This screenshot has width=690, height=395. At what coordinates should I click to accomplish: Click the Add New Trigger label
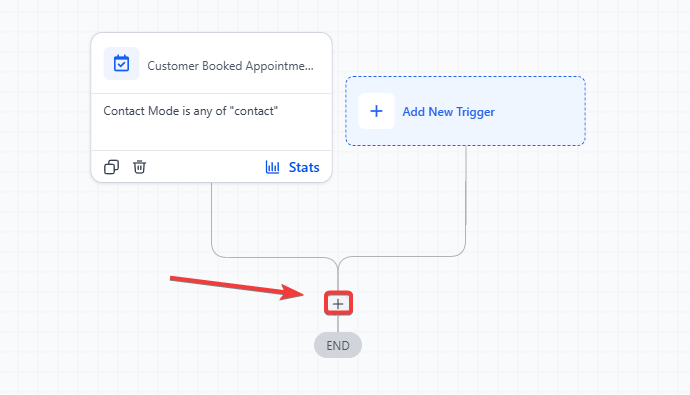pyautogui.click(x=448, y=112)
